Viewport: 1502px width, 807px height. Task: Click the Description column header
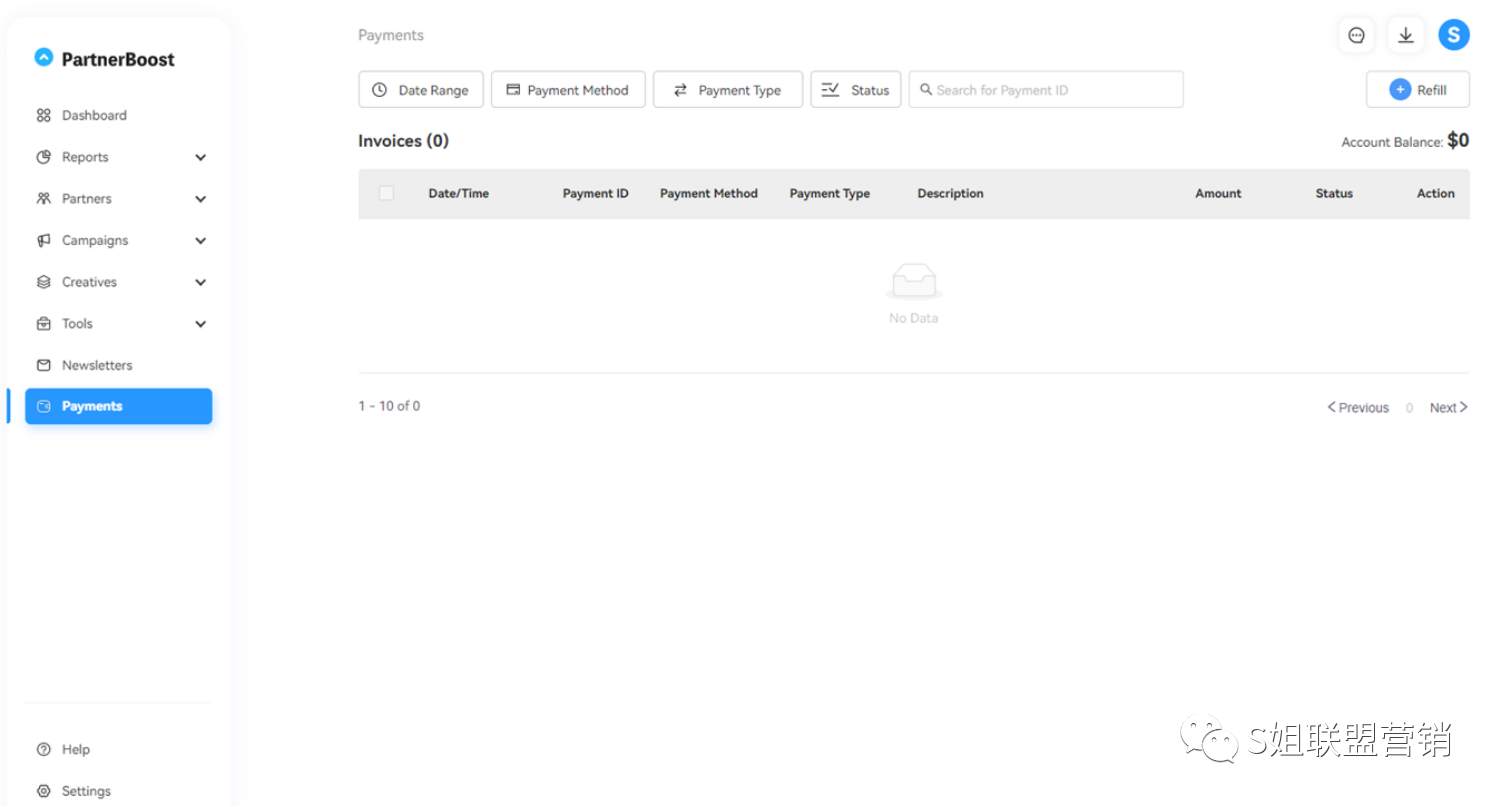pos(951,194)
